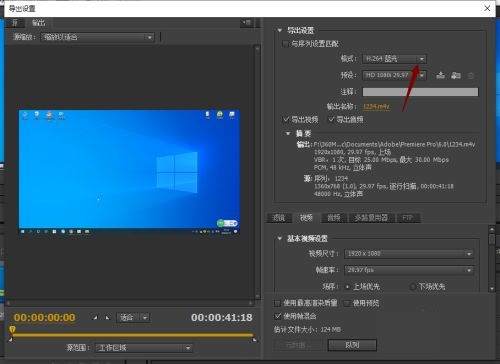Click the preview panel vertical scrollbar
The height and width of the screenshot is (364, 500).
(x=257, y=173)
